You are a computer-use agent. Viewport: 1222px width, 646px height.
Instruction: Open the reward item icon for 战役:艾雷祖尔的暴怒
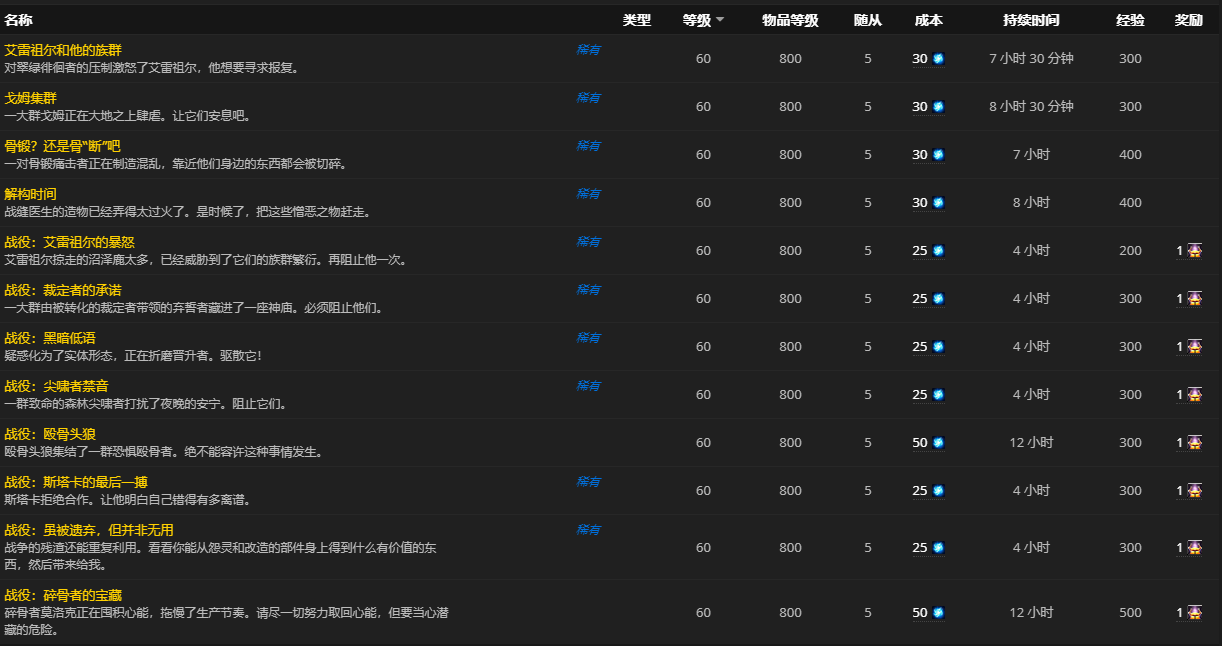(1194, 251)
